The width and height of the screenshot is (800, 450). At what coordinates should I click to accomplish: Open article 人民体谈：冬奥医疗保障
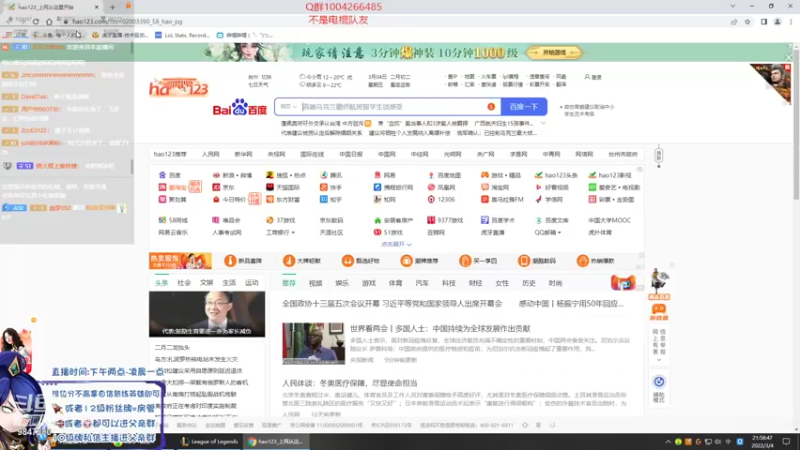coord(349,383)
